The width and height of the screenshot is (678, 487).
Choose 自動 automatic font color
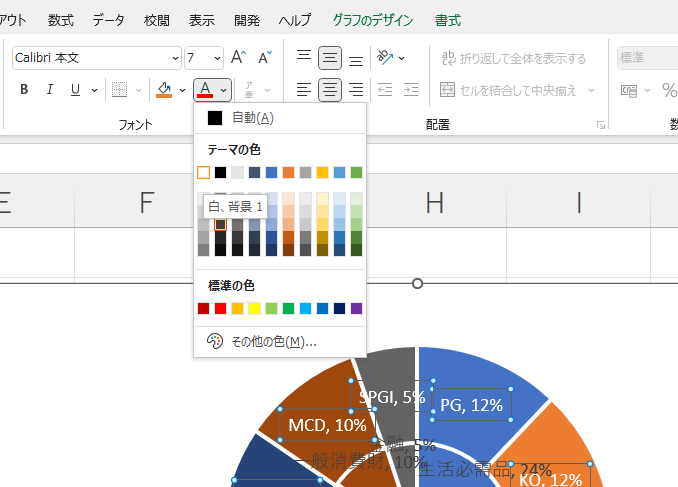point(280,118)
